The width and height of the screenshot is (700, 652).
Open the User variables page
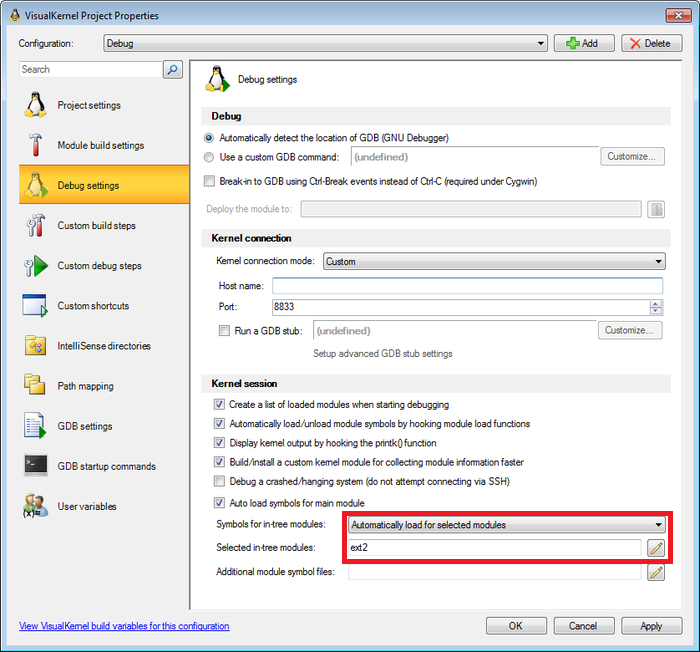pos(104,506)
